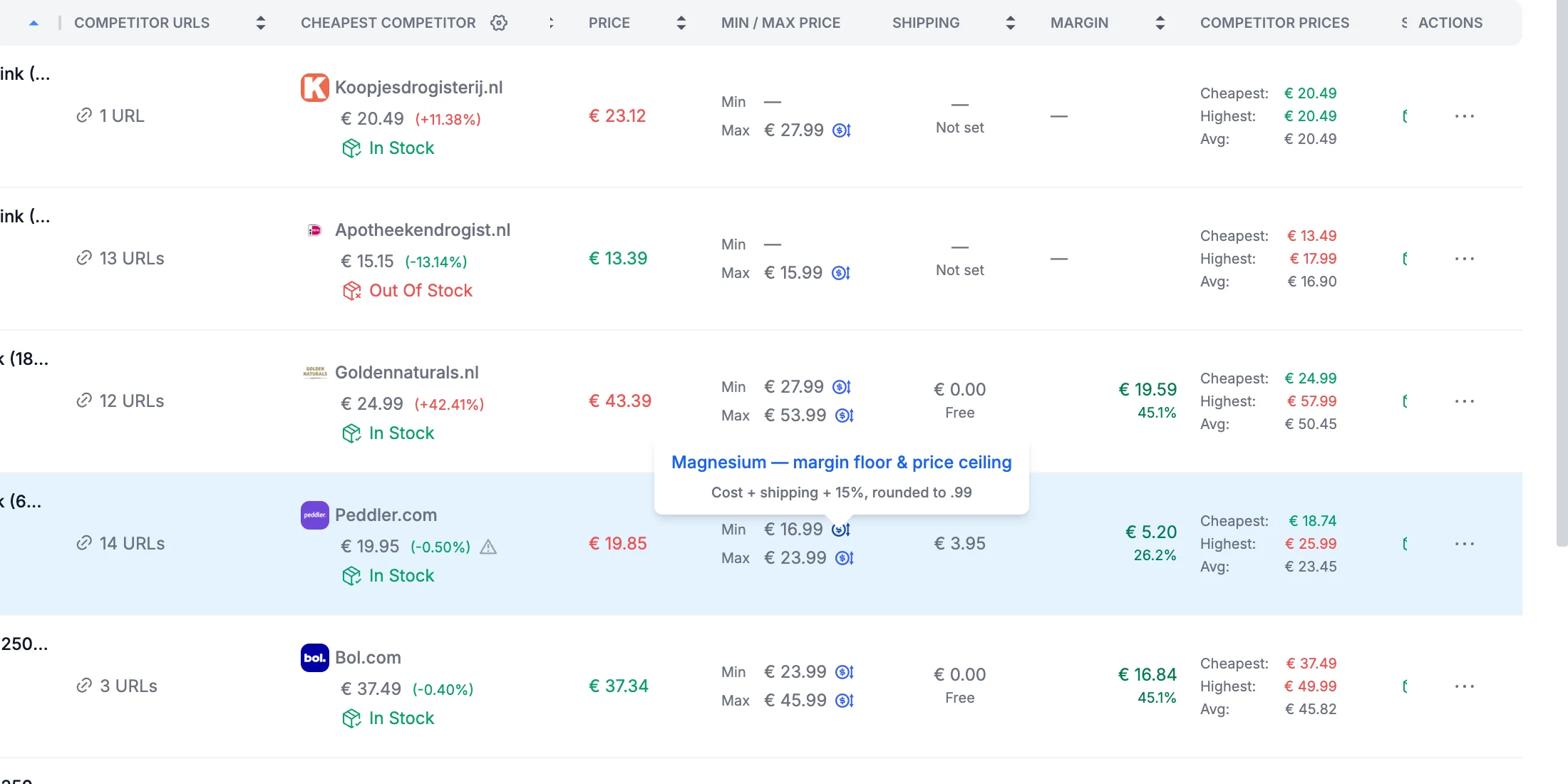Screen dimensions: 1568x784
Task: Sort table by Margin column
Action: (x=1160, y=23)
